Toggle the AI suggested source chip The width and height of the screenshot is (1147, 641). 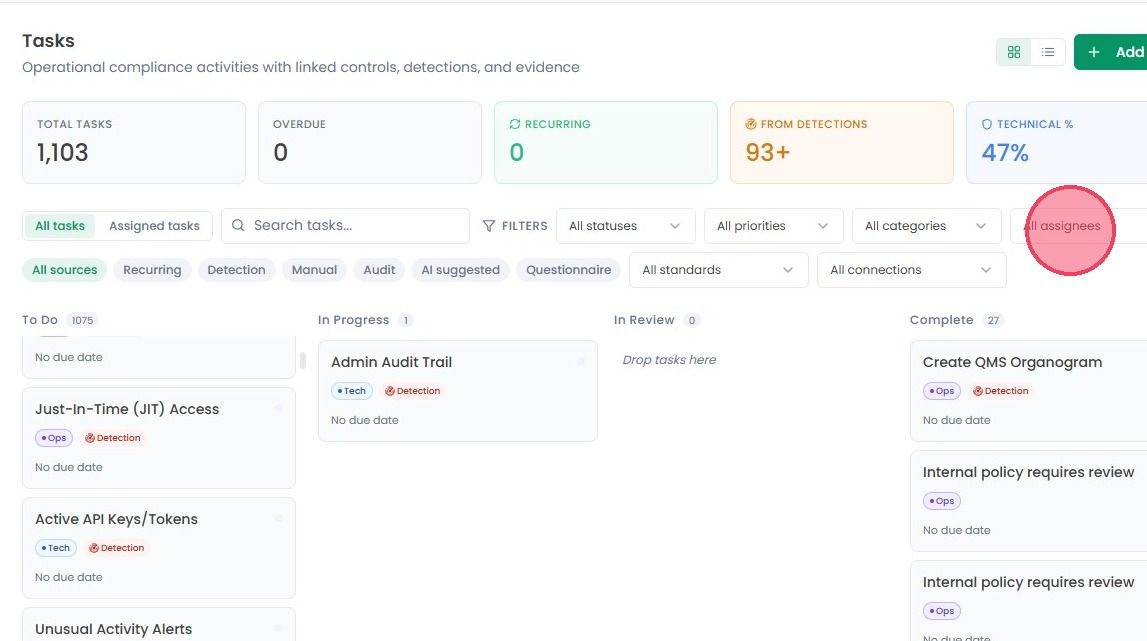coord(460,270)
